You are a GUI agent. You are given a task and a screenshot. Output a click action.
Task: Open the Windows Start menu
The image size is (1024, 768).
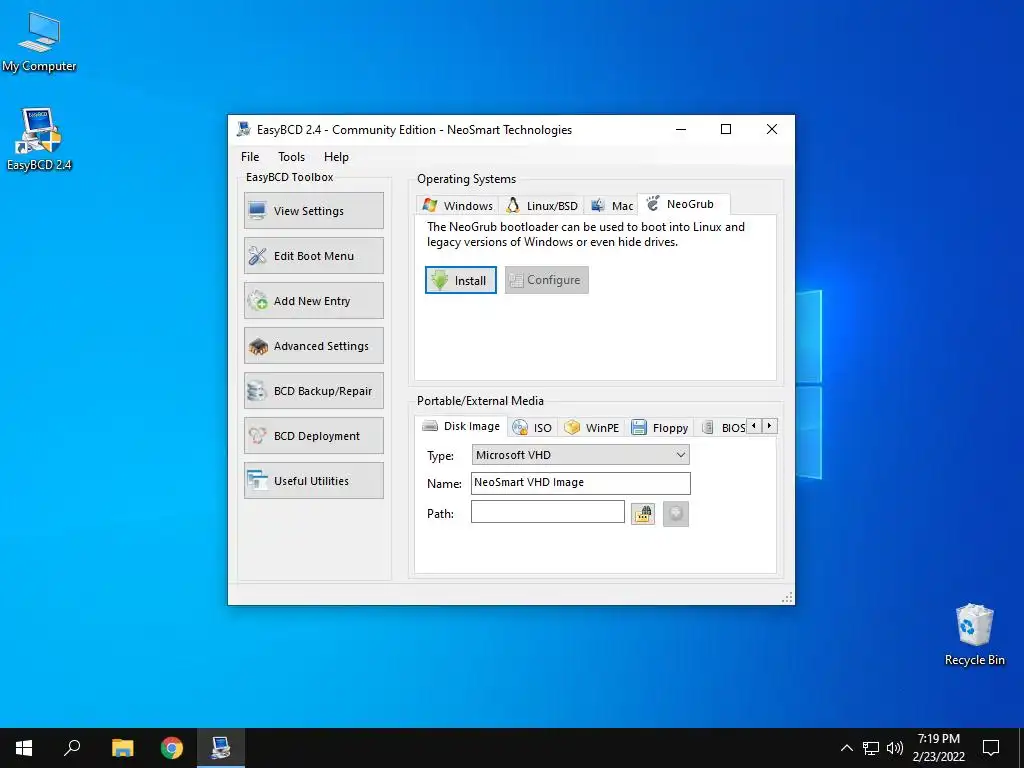24,748
